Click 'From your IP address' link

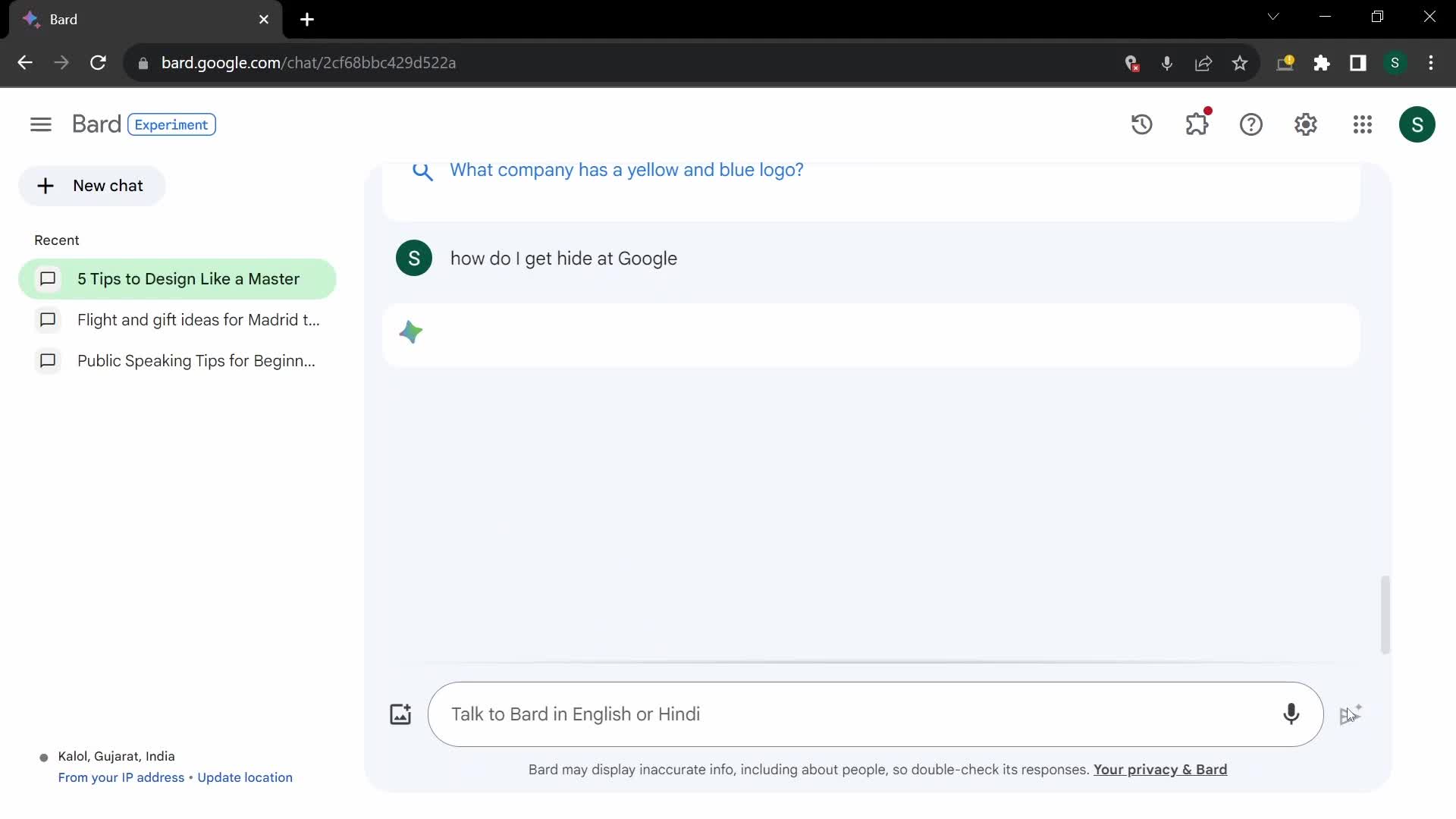click(x=121, y=777)
